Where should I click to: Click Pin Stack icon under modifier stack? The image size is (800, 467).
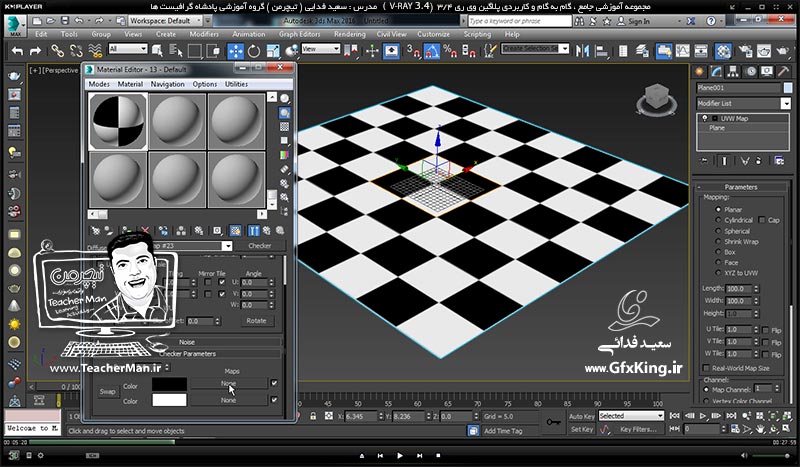[704, 161]
